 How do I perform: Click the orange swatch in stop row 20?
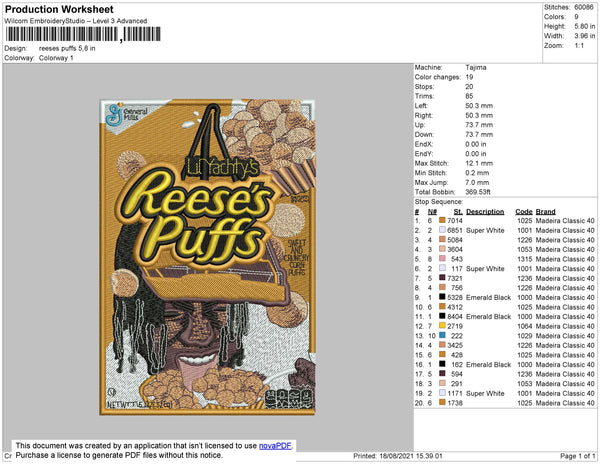(442, 403)
